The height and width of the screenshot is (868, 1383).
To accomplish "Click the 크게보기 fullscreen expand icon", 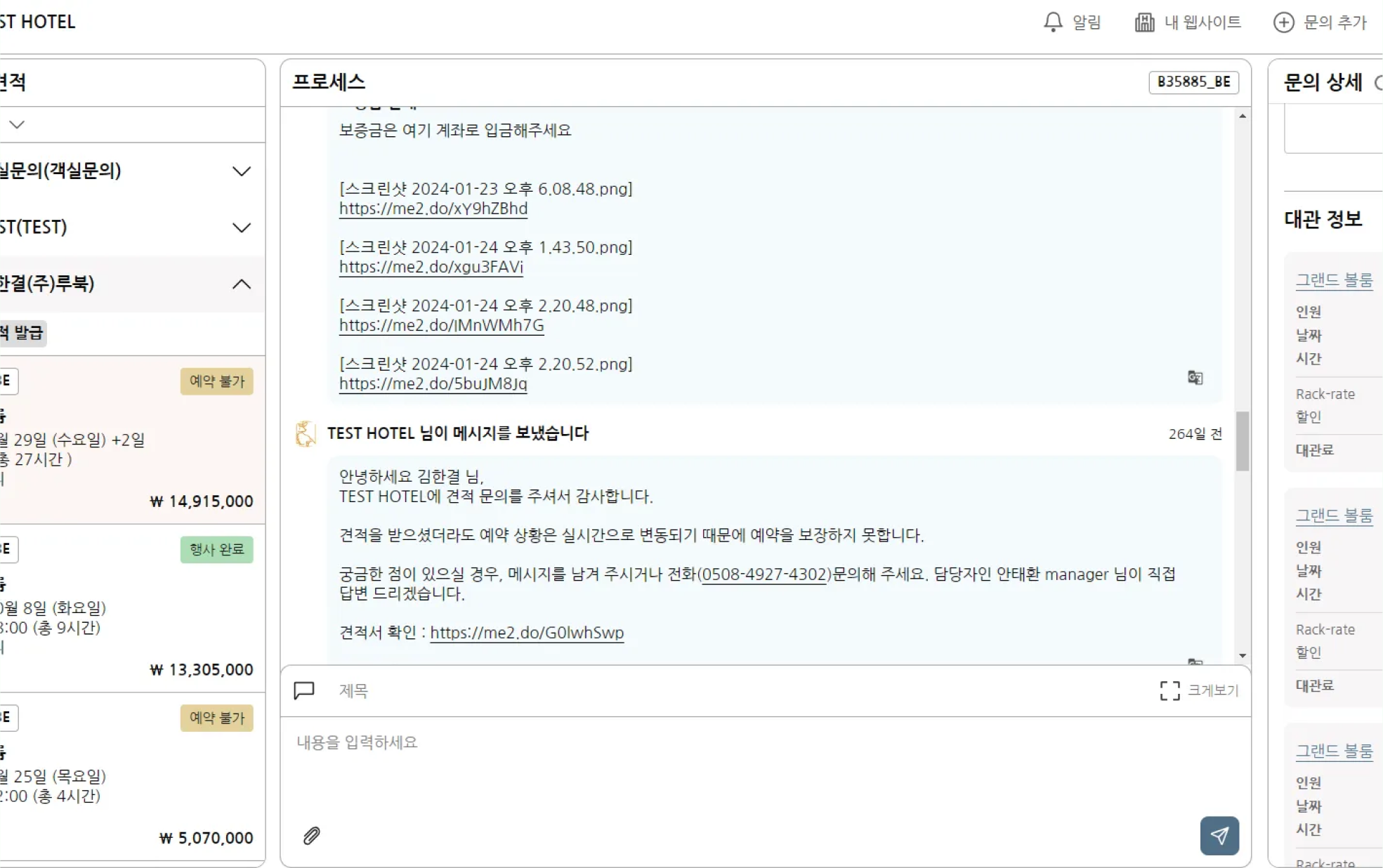I will point(1169,690).
